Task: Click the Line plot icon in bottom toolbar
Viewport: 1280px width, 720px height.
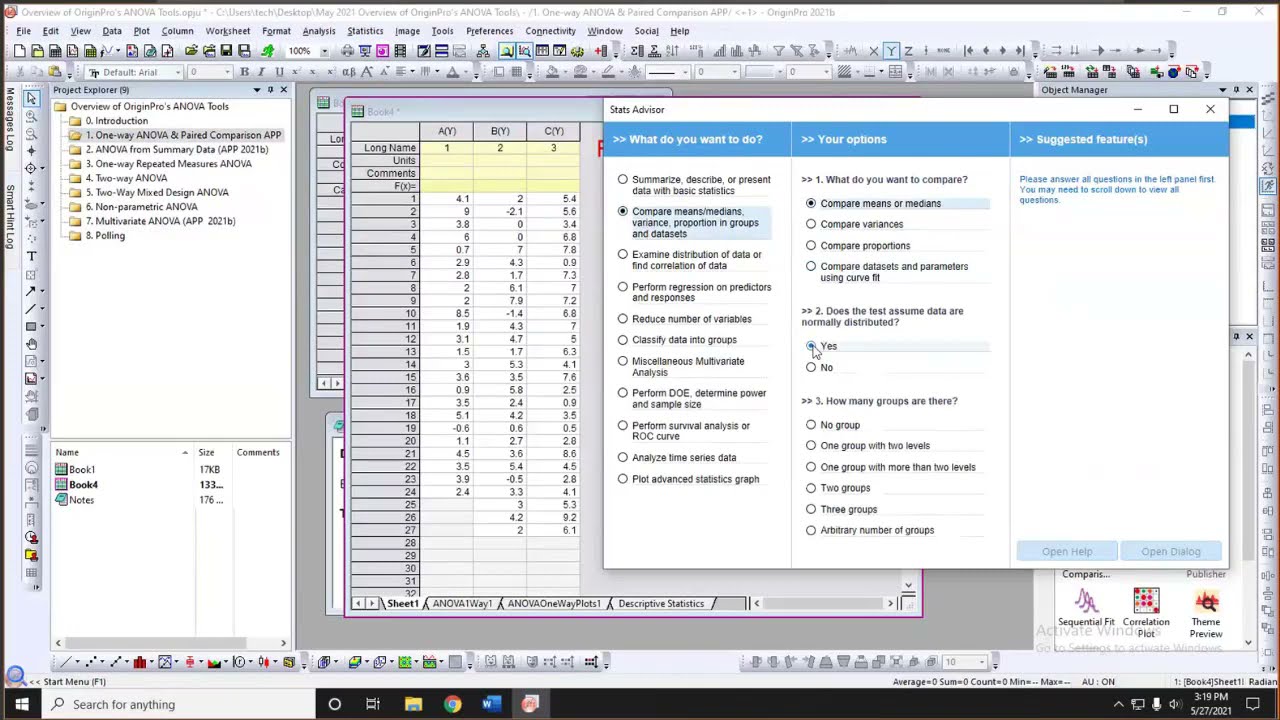Action: coord(67,662)
